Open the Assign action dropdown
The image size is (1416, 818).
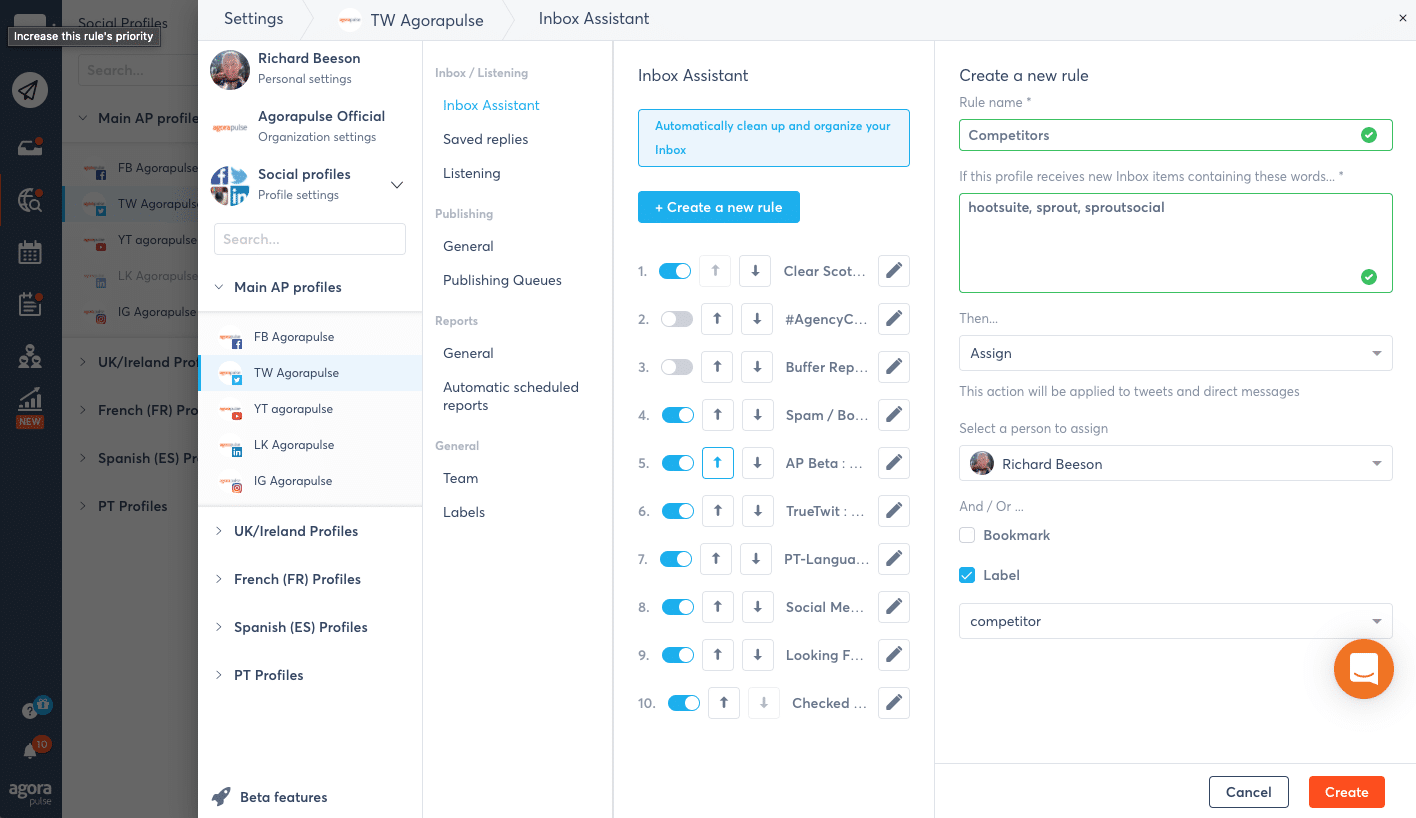[x=1175, y=353]
